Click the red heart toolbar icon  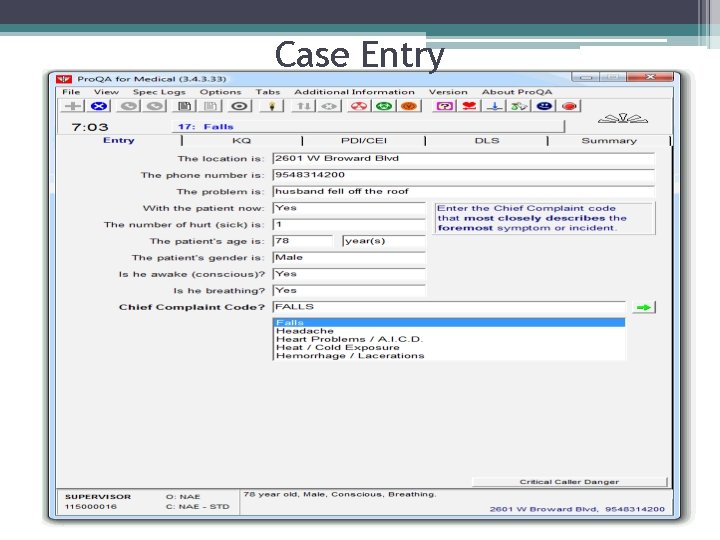[x=469, y=107]
